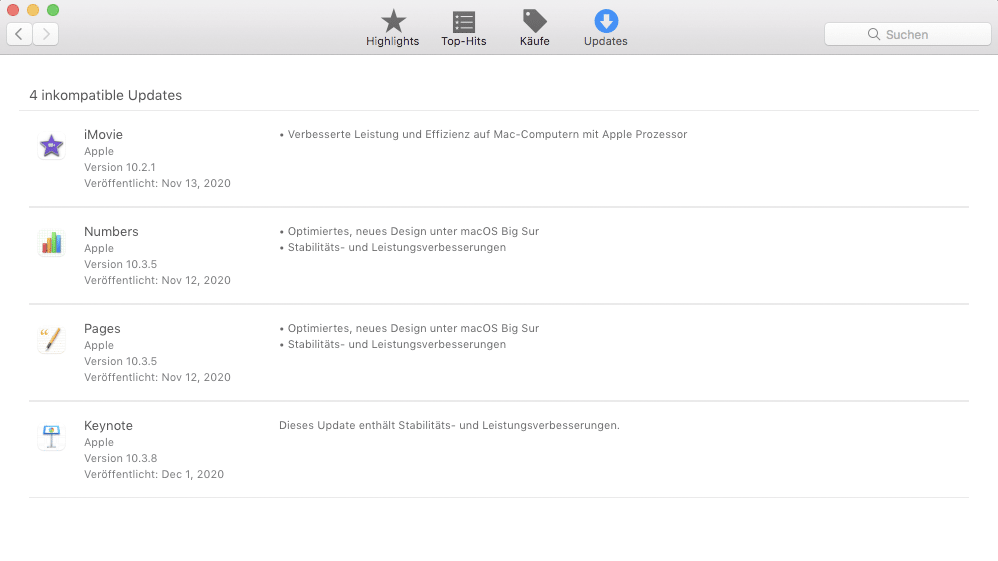Select the Updates tab
The image size is (998, 561).
tap(605, 29)
